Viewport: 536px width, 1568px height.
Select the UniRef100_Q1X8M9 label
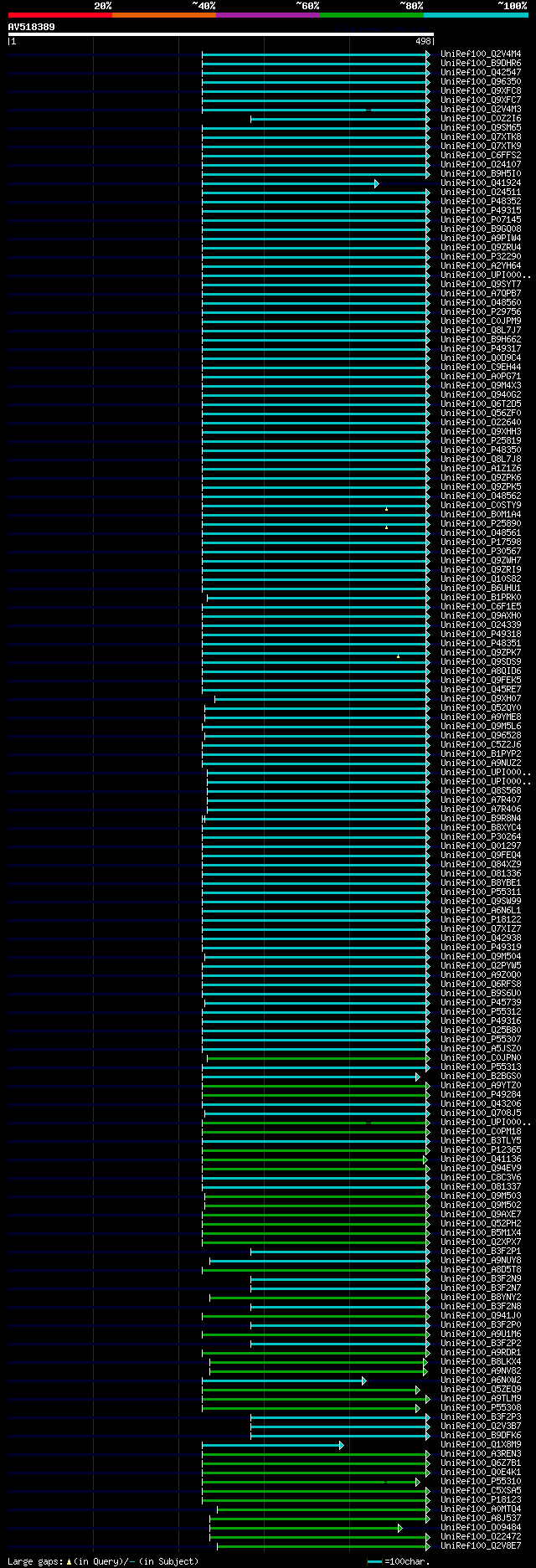point(481,1445)
